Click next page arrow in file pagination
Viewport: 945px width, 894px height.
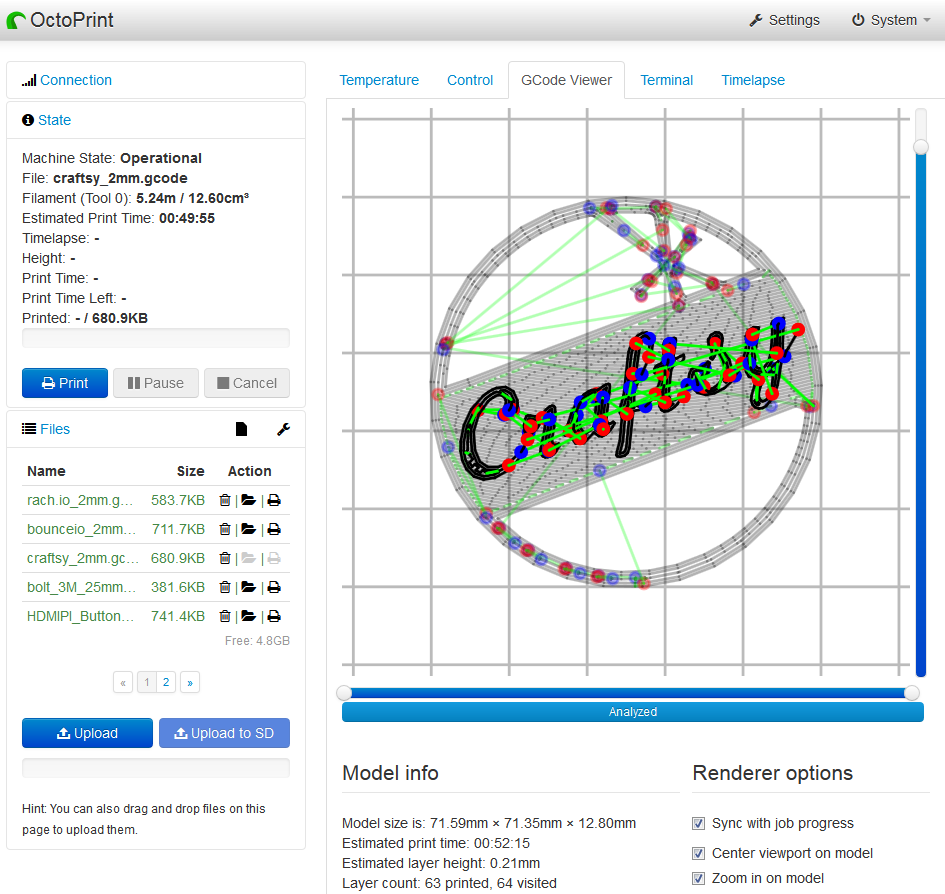190,682
